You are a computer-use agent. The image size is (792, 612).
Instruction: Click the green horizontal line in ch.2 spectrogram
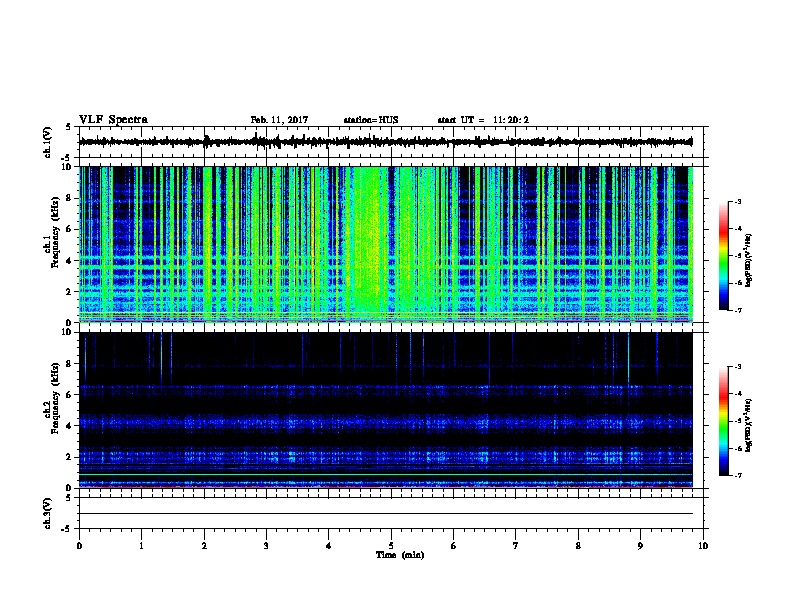click(x=386, y=474)
